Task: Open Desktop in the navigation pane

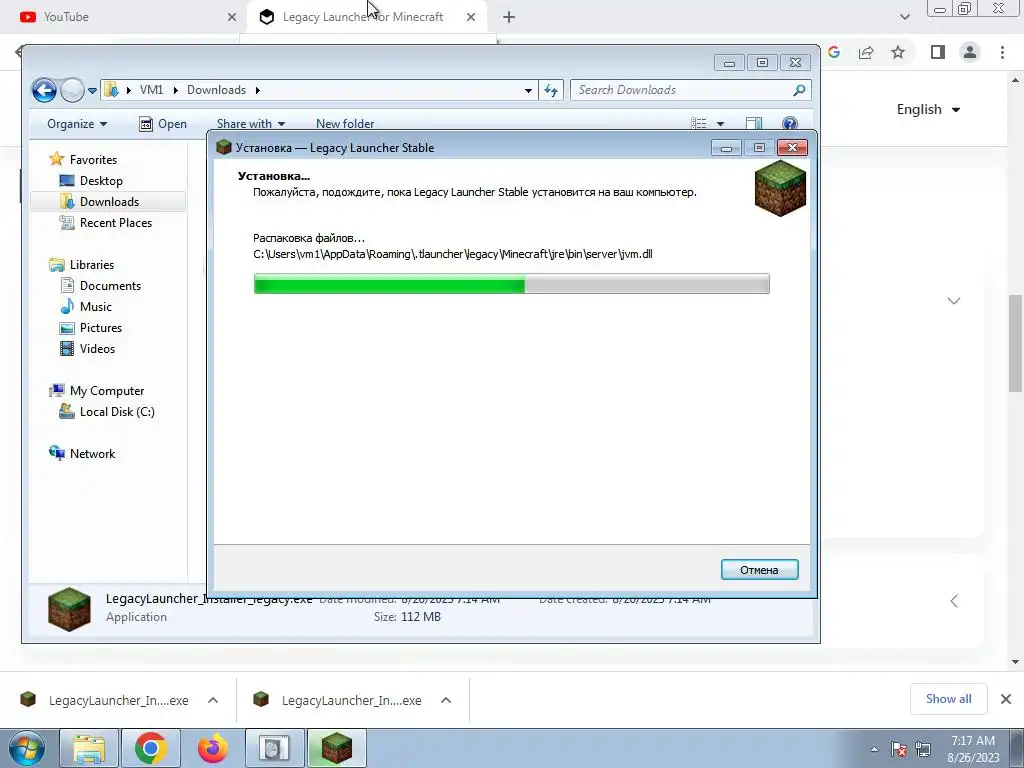Action: pyautogui.click(x=91, y=180)
